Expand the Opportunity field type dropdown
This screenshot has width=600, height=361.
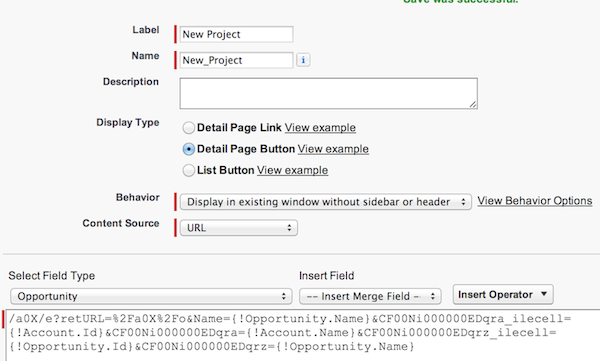pos(151,296)
